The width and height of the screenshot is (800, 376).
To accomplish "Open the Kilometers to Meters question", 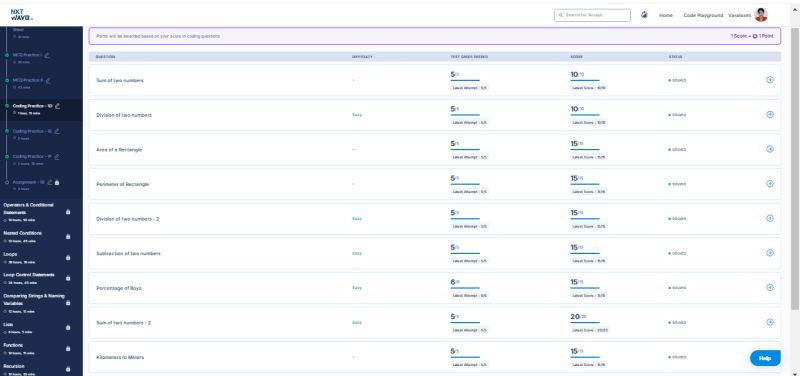I will 120,357.
